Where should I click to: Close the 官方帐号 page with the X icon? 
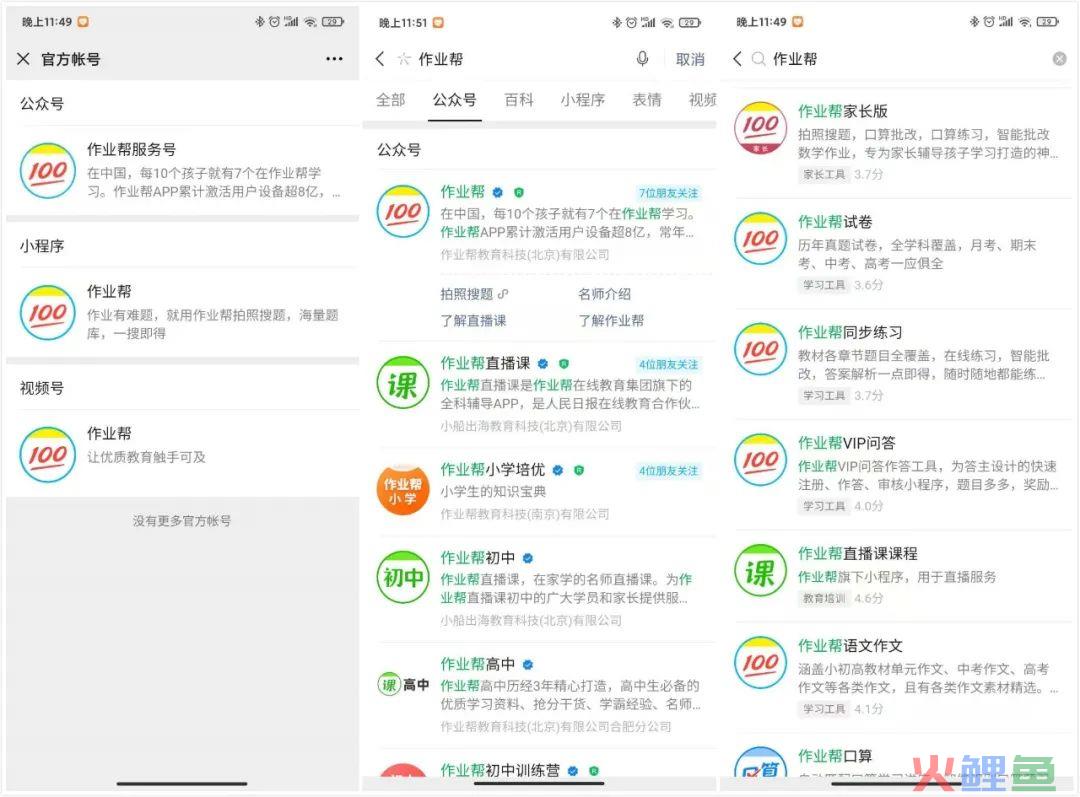pos(23,59)
